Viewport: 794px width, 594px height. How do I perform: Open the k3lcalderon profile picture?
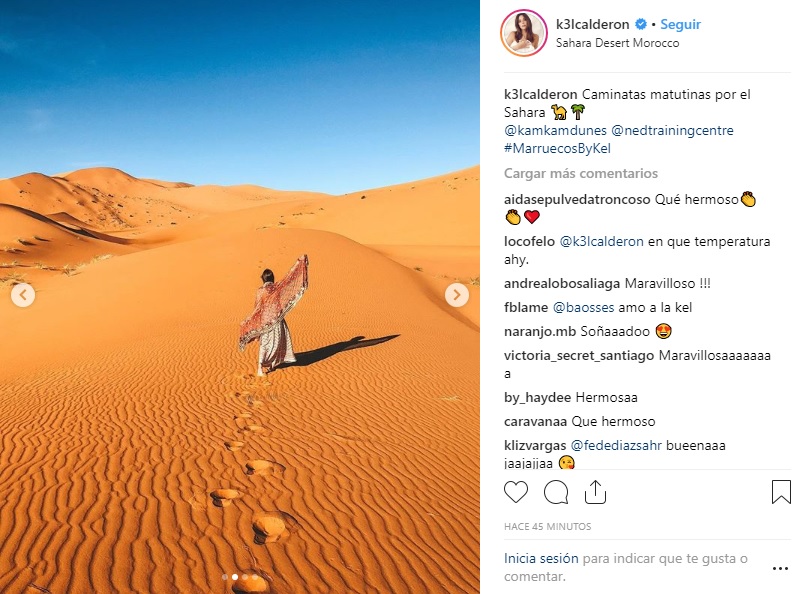tap(524, 33)
